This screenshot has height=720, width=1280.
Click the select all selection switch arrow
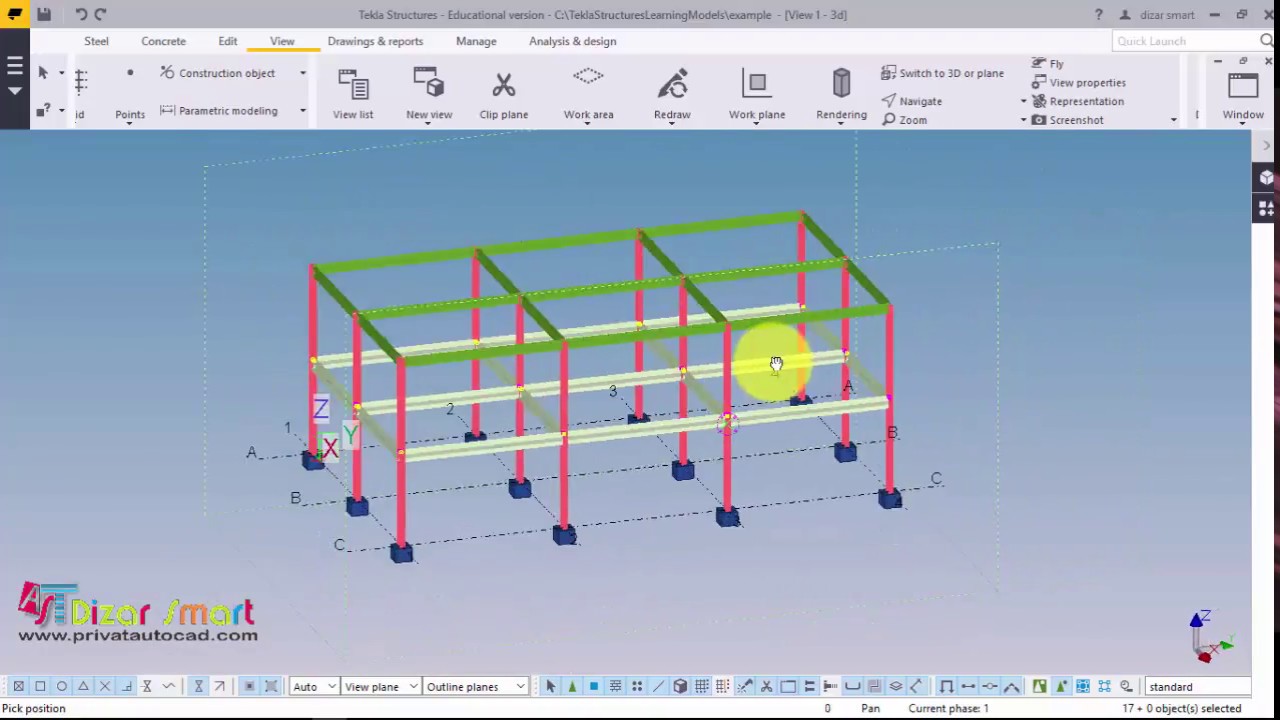click(550, 686)
